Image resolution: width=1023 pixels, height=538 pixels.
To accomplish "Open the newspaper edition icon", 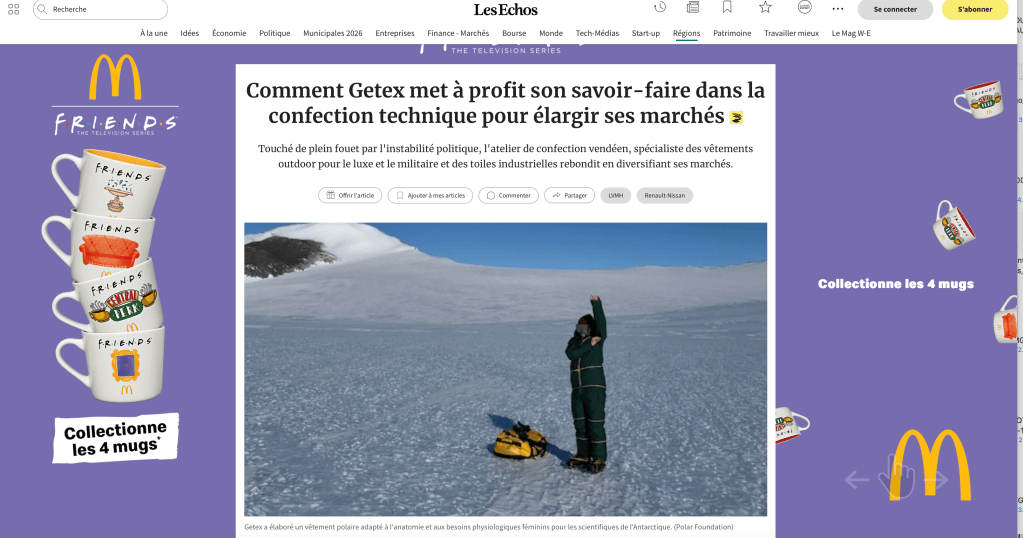I will point(693,7).
